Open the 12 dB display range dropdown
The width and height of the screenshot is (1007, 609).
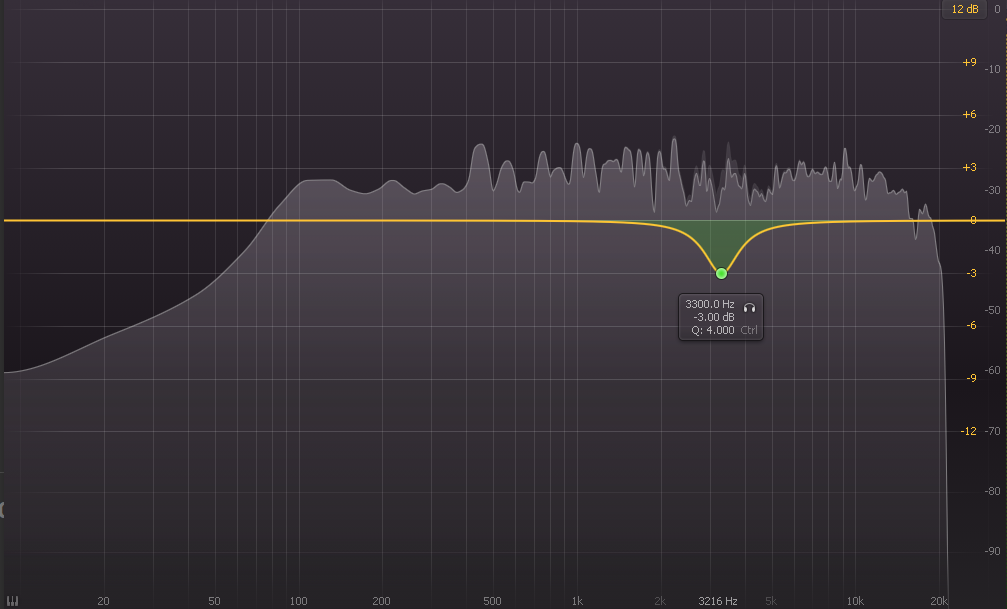coord(965,9)
